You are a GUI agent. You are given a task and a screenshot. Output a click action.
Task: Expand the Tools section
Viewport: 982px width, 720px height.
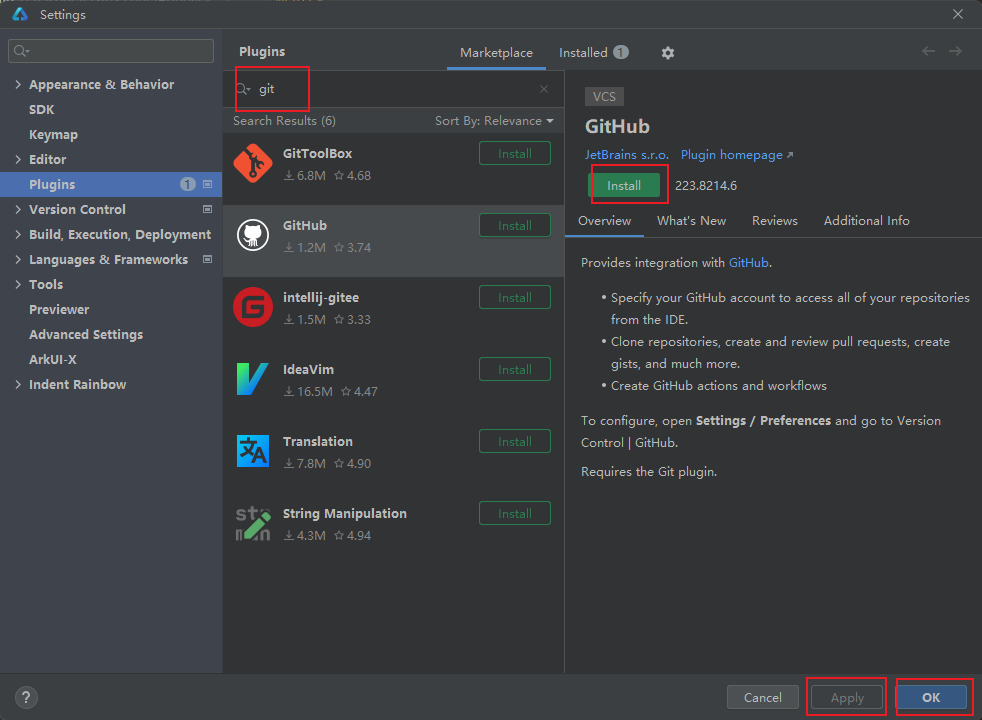click(x=18, y=284)
